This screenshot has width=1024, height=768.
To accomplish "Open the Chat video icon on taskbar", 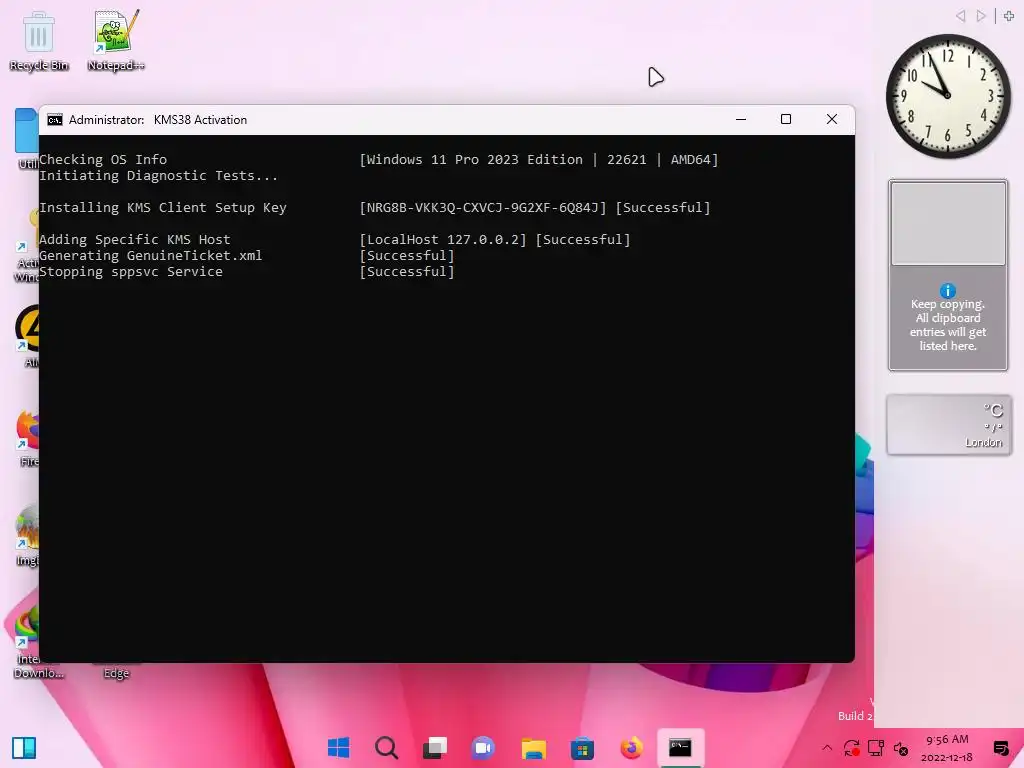I will (484, 748).
